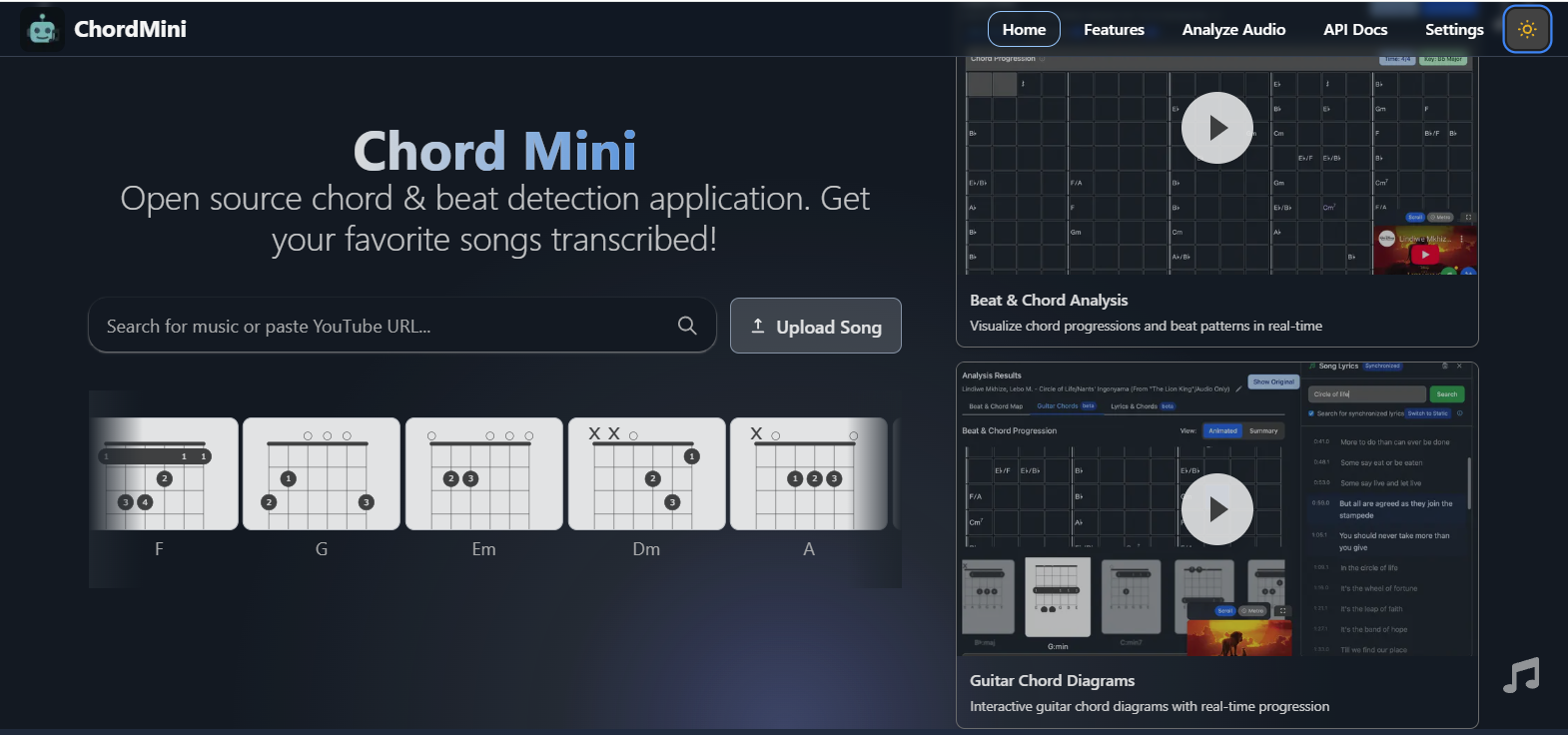The image size is (1568, 735).
Task: Click the magnifying glass search icon
Action: 687,326
